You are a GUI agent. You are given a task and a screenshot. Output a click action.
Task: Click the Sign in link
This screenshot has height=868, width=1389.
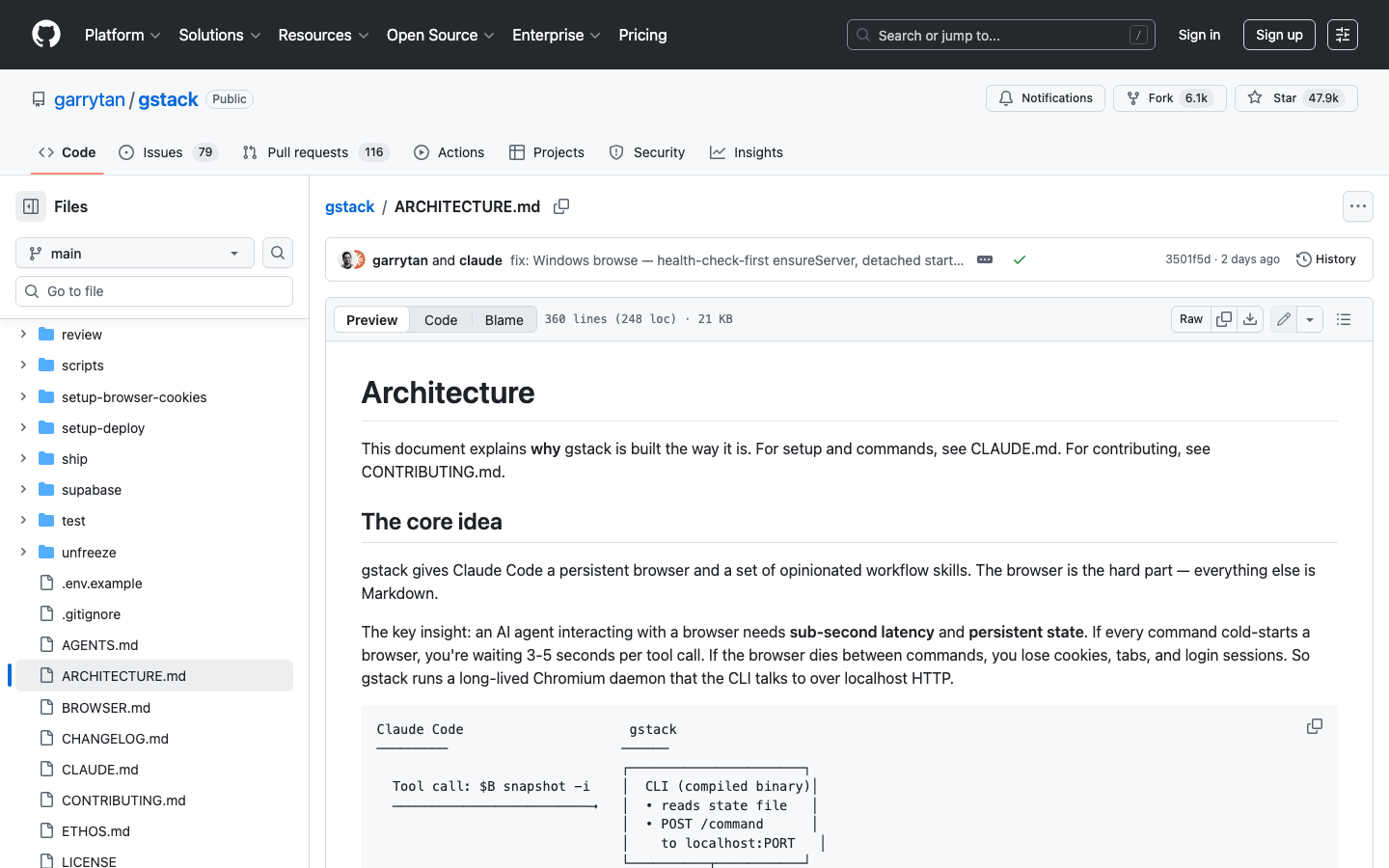(1199, 35)
